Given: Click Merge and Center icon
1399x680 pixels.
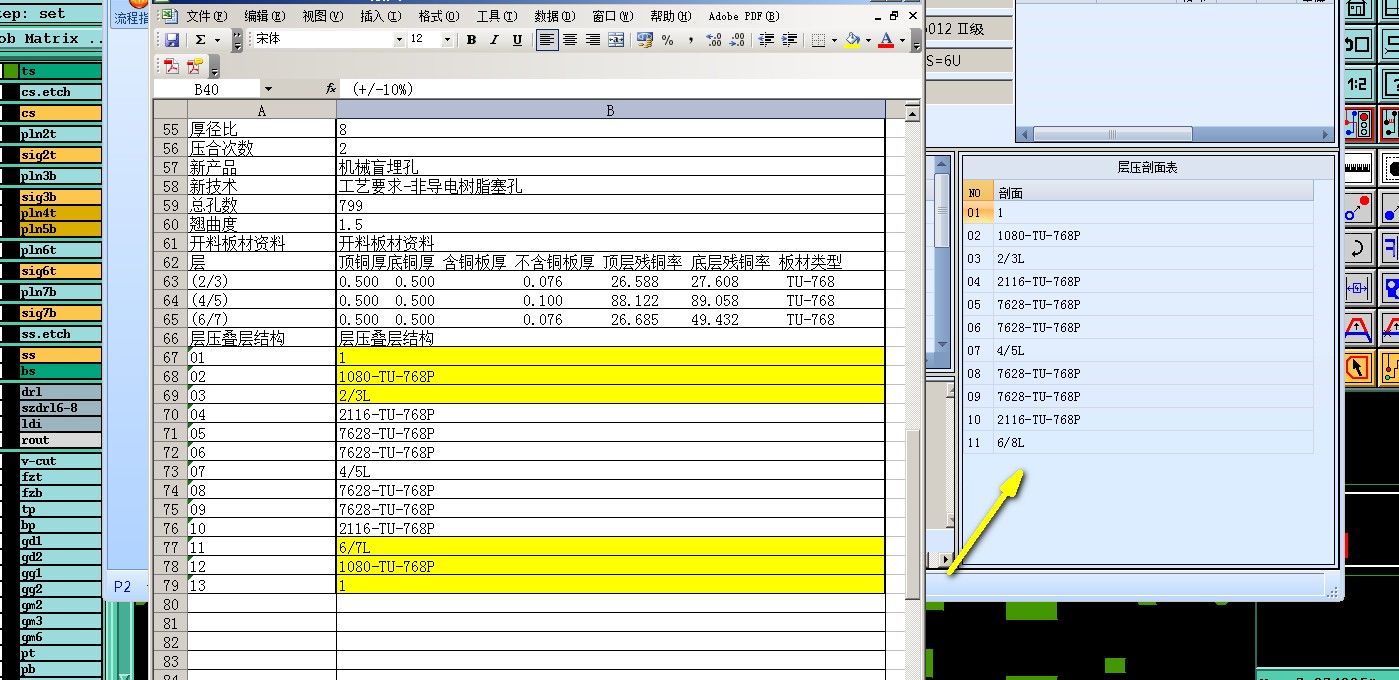Looking at the screenshot, I should (x=616, y=40).
